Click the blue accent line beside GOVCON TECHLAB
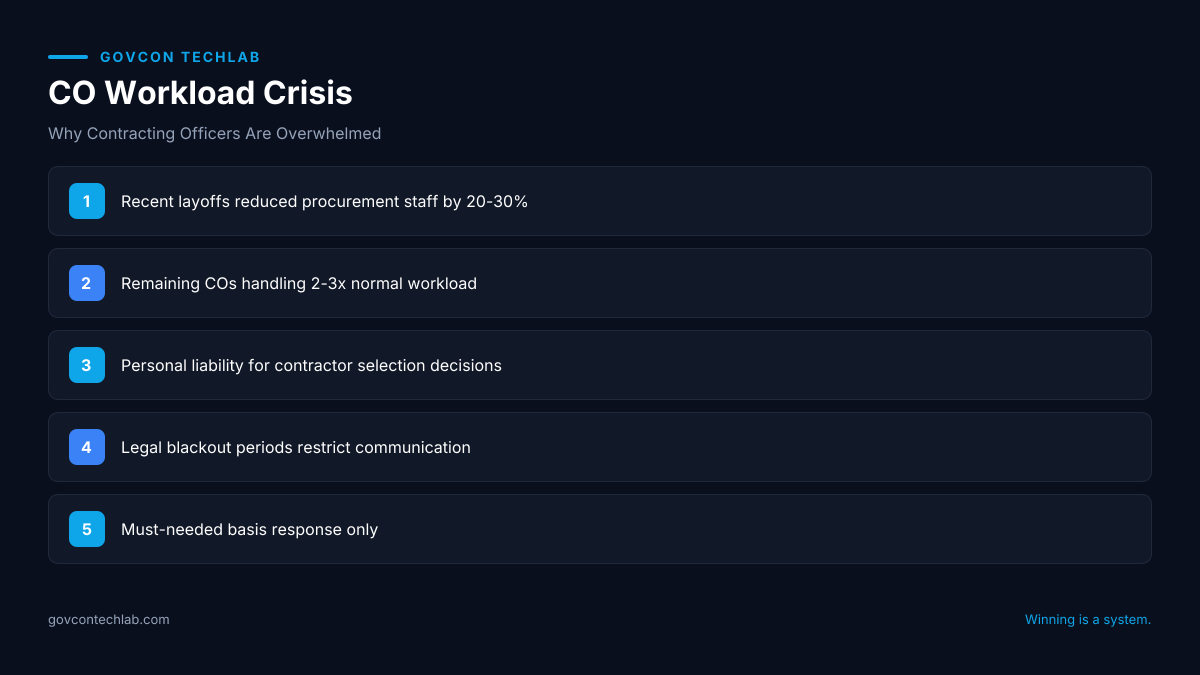Image resolution: width=1200 pixels, height=675 pixels. pyautogui.click(x=68, y=57)
